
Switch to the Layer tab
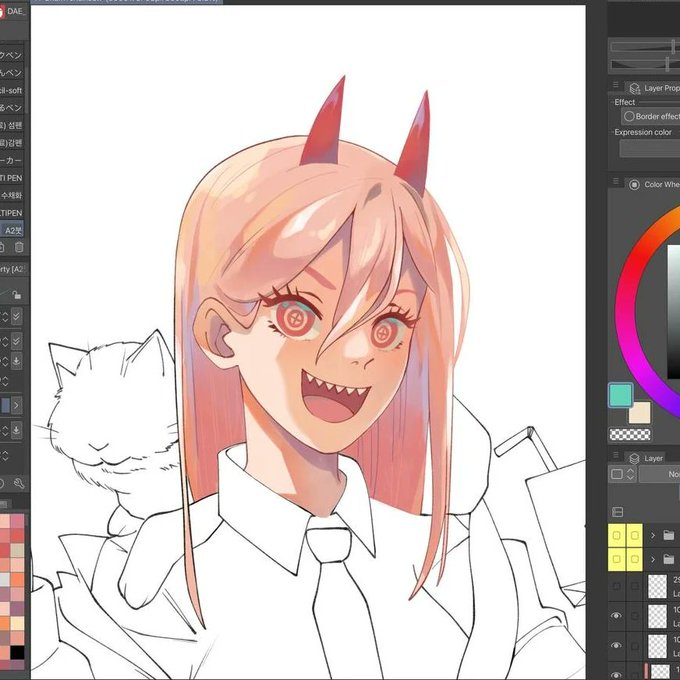647,458
